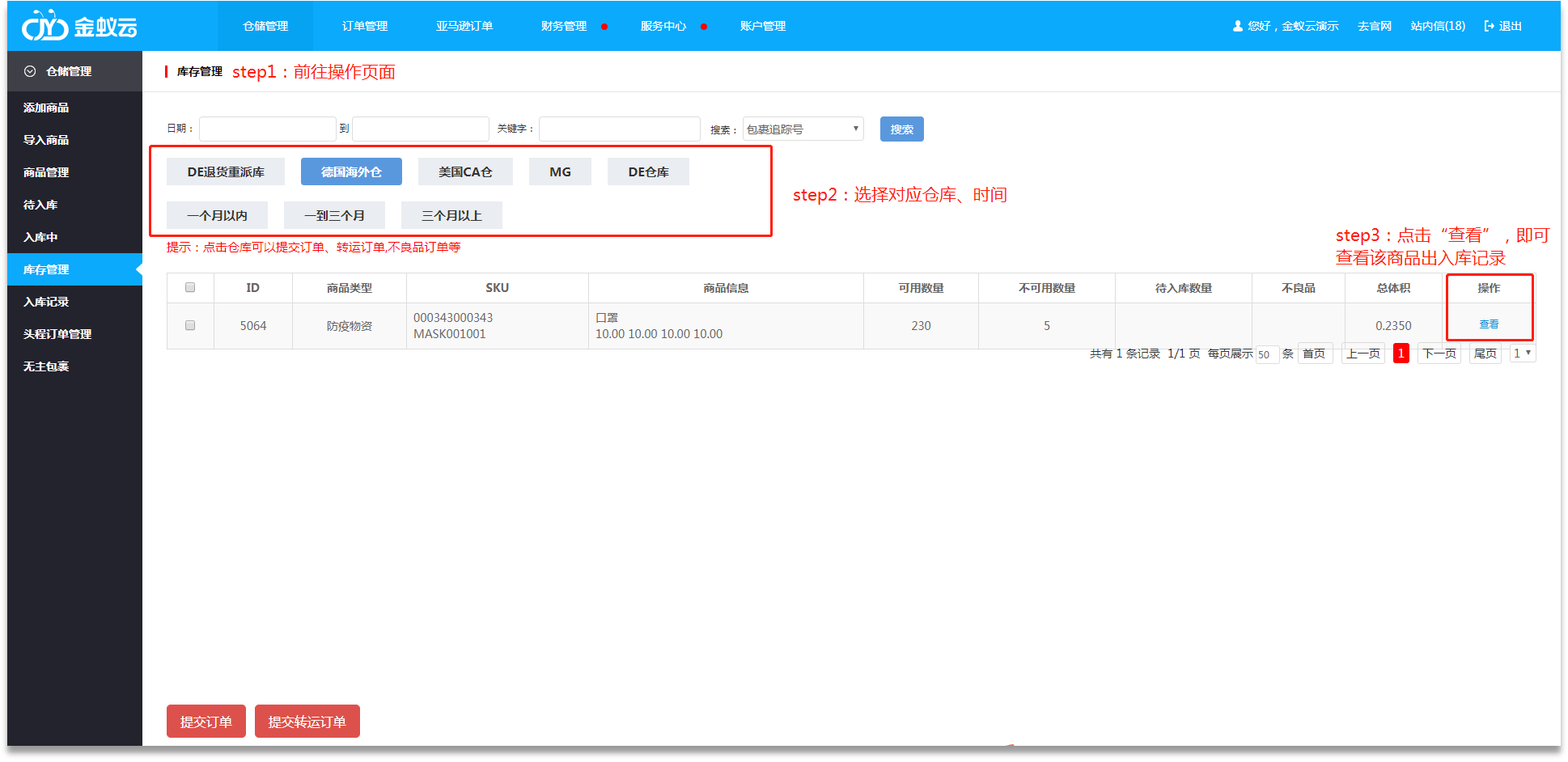The image size is (1568, 762).
Task: Click the blue 搜索 button
Action: 901,129
